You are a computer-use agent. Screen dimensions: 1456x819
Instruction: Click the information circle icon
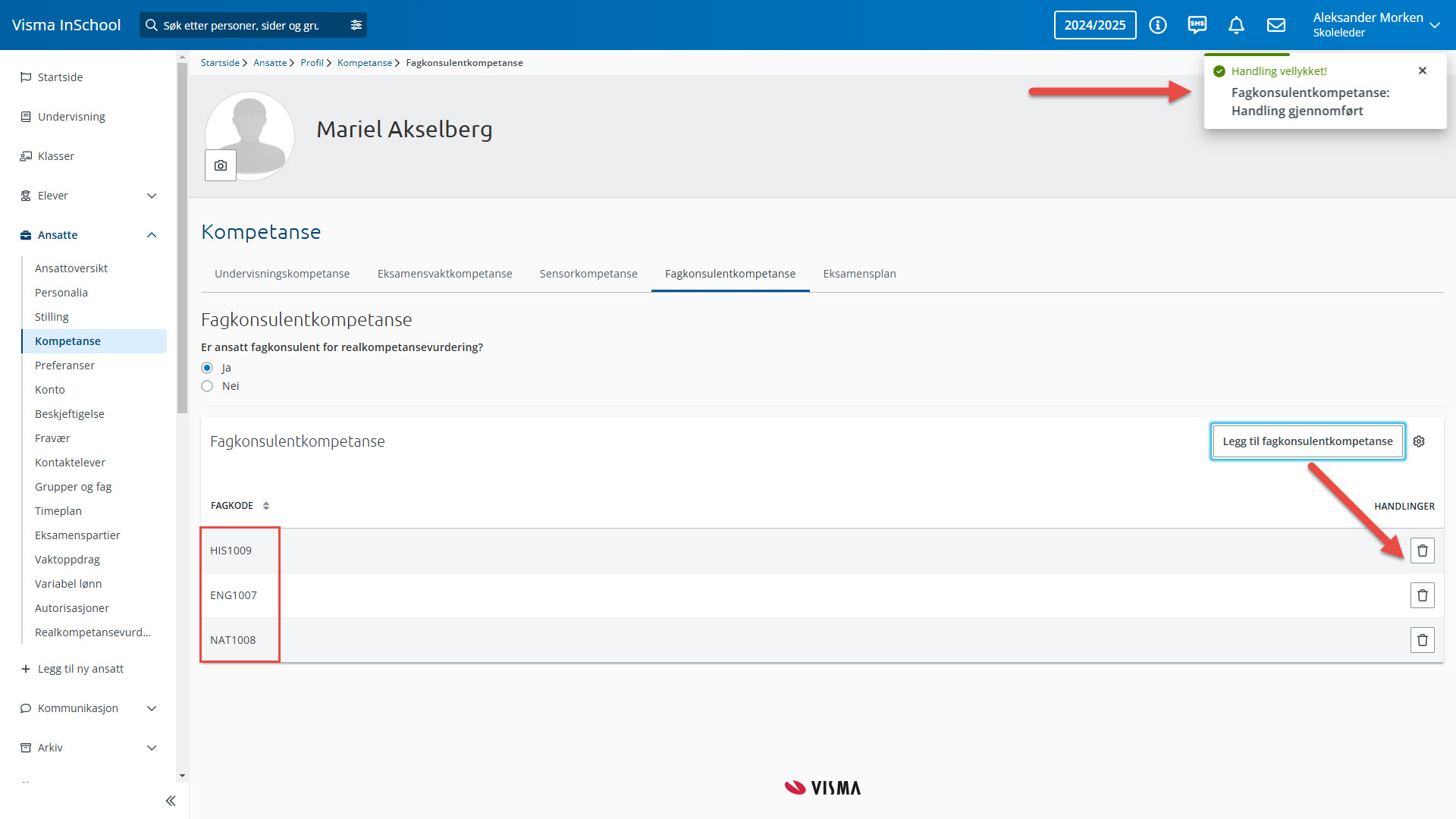1157,25
